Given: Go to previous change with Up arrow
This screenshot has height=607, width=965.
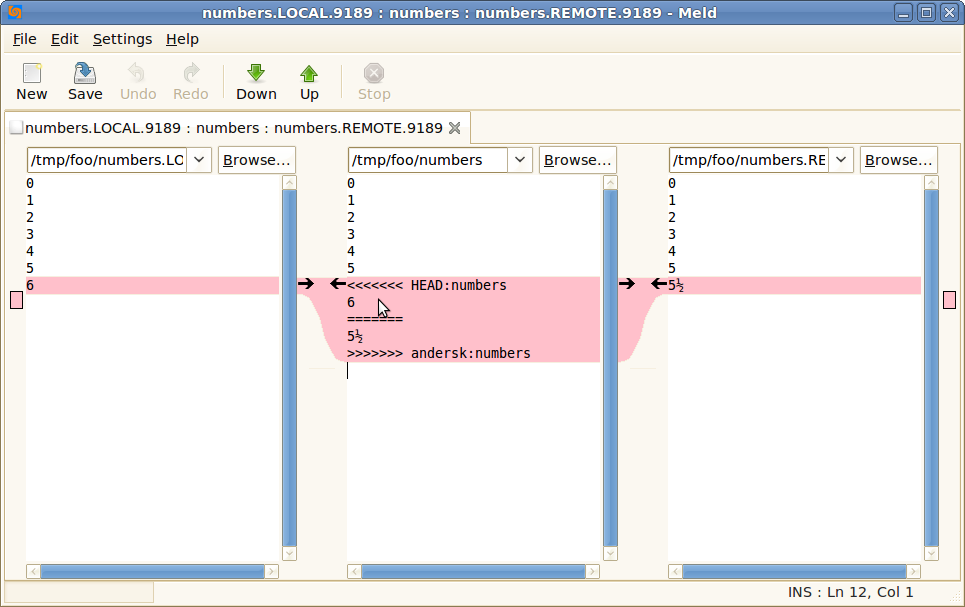Looking at the screenshot, I should 309,81.
